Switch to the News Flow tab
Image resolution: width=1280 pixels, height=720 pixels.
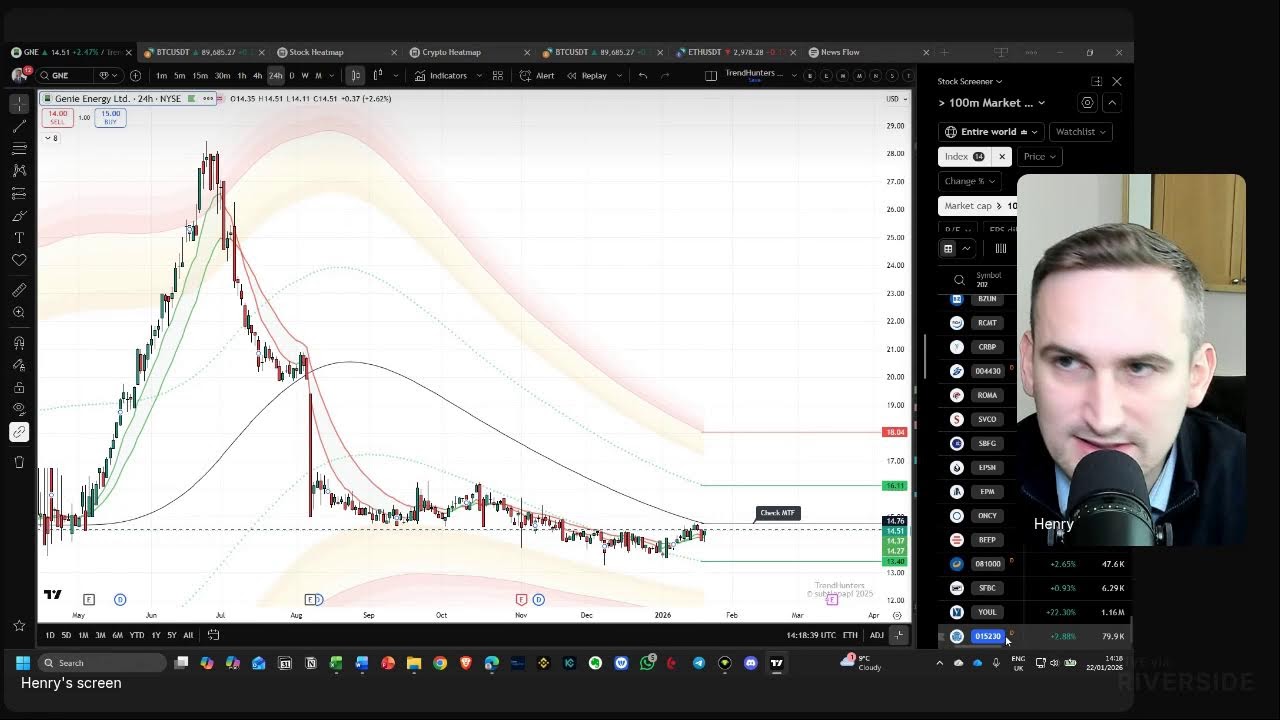tap(840, 52)
